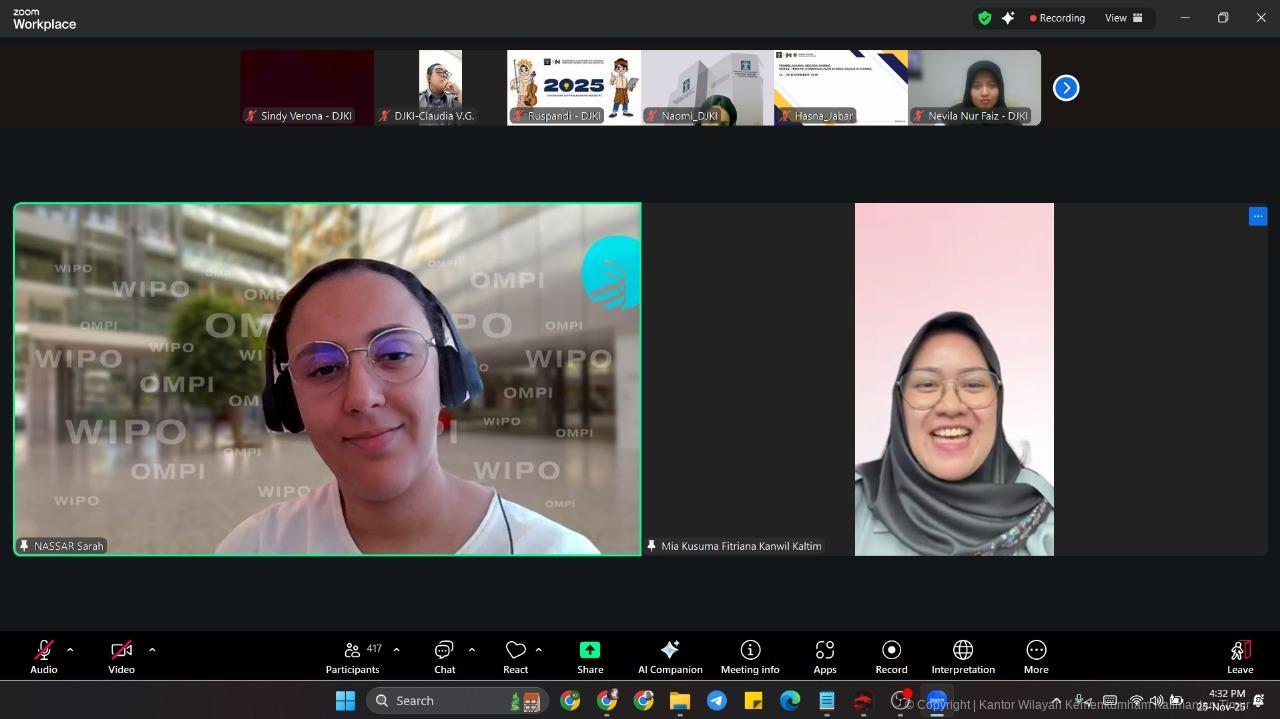Click the Interpretation globe icon
The width and height of the screenshot is (1280, 719).
pos(962,656)
